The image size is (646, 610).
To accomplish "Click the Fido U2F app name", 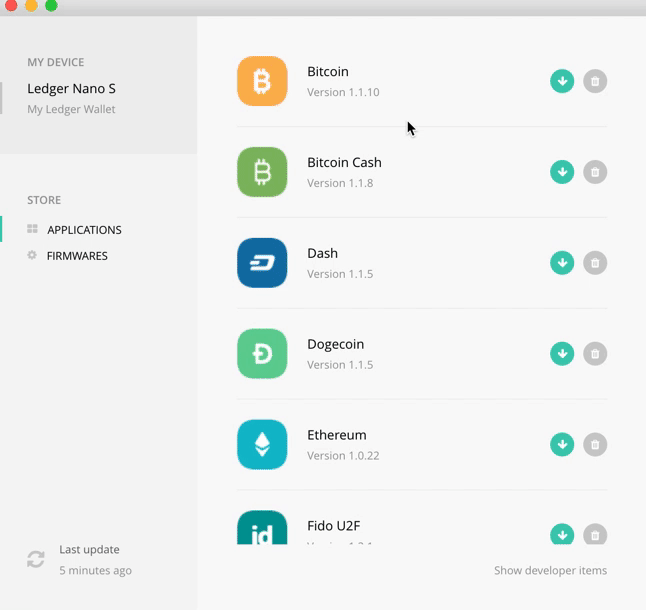I will tap(334, 526).
